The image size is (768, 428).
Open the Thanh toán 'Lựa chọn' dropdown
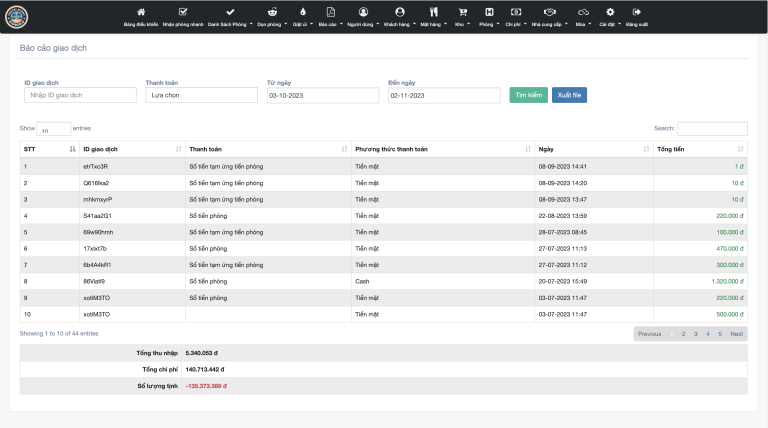click(x=201, y=95)
